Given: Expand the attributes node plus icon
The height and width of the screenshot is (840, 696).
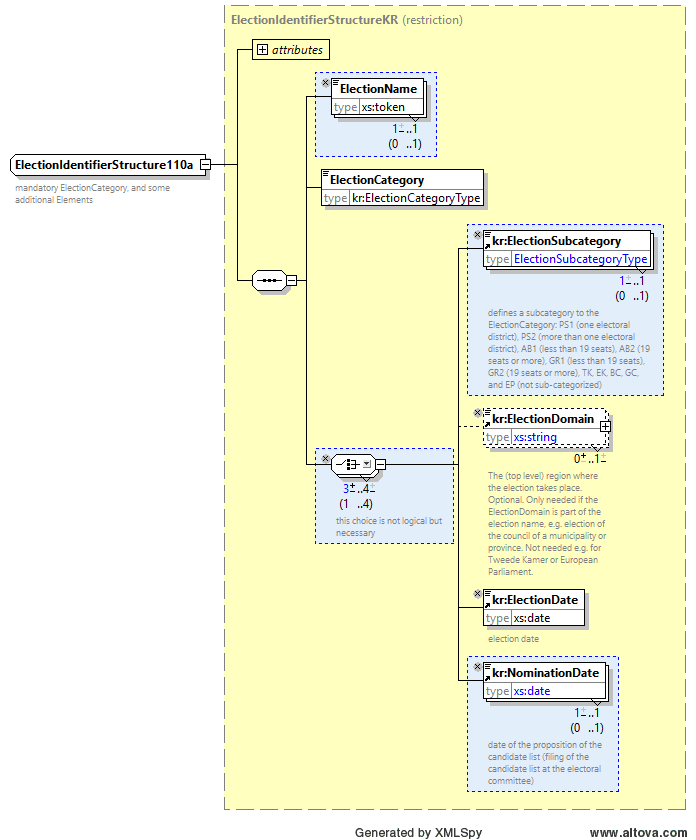Looking at the screenshot, I should tap(262, 50).
